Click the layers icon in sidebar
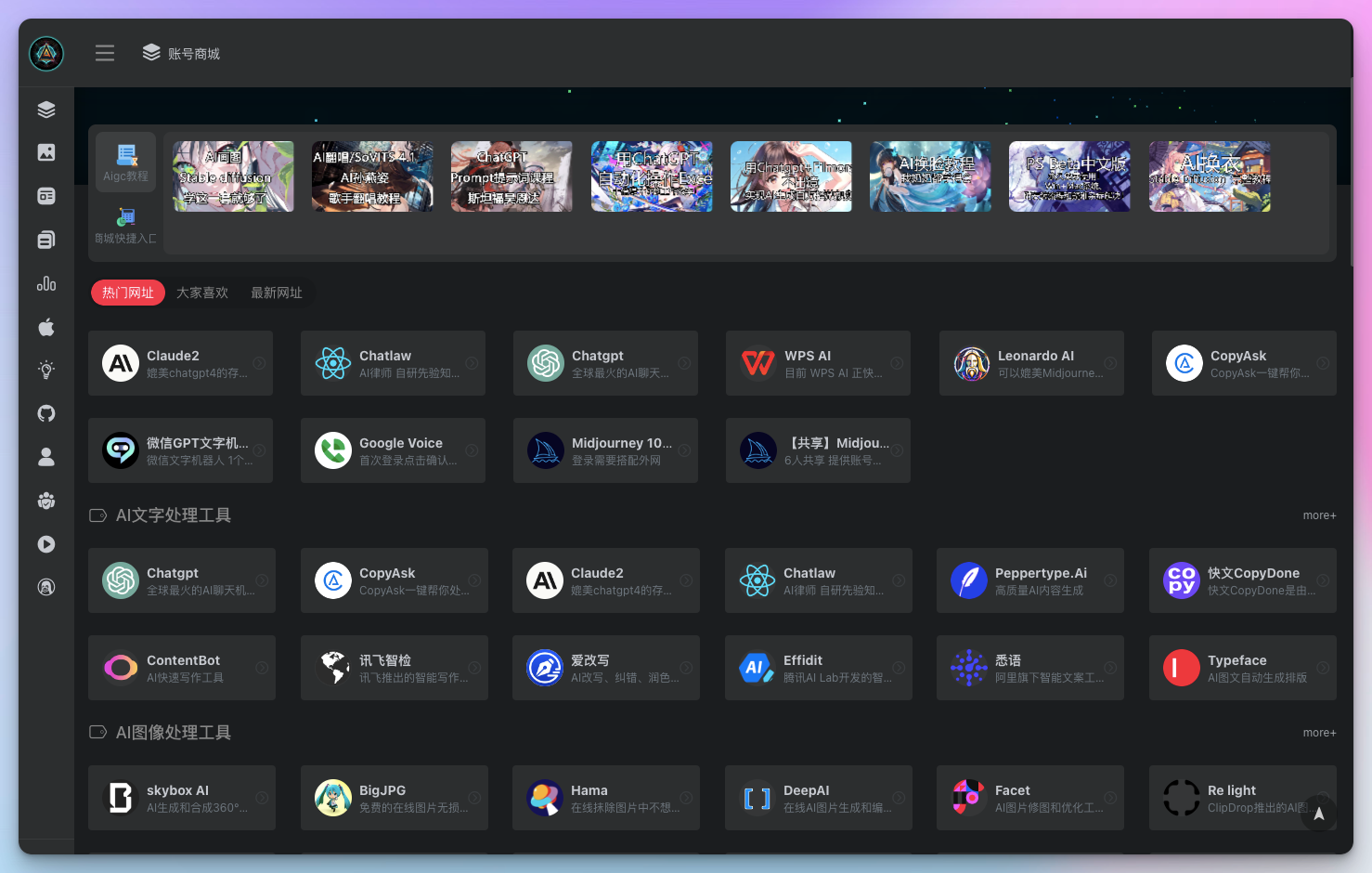This screenshot has width=1372, height=873. click(x=46, y=110)
